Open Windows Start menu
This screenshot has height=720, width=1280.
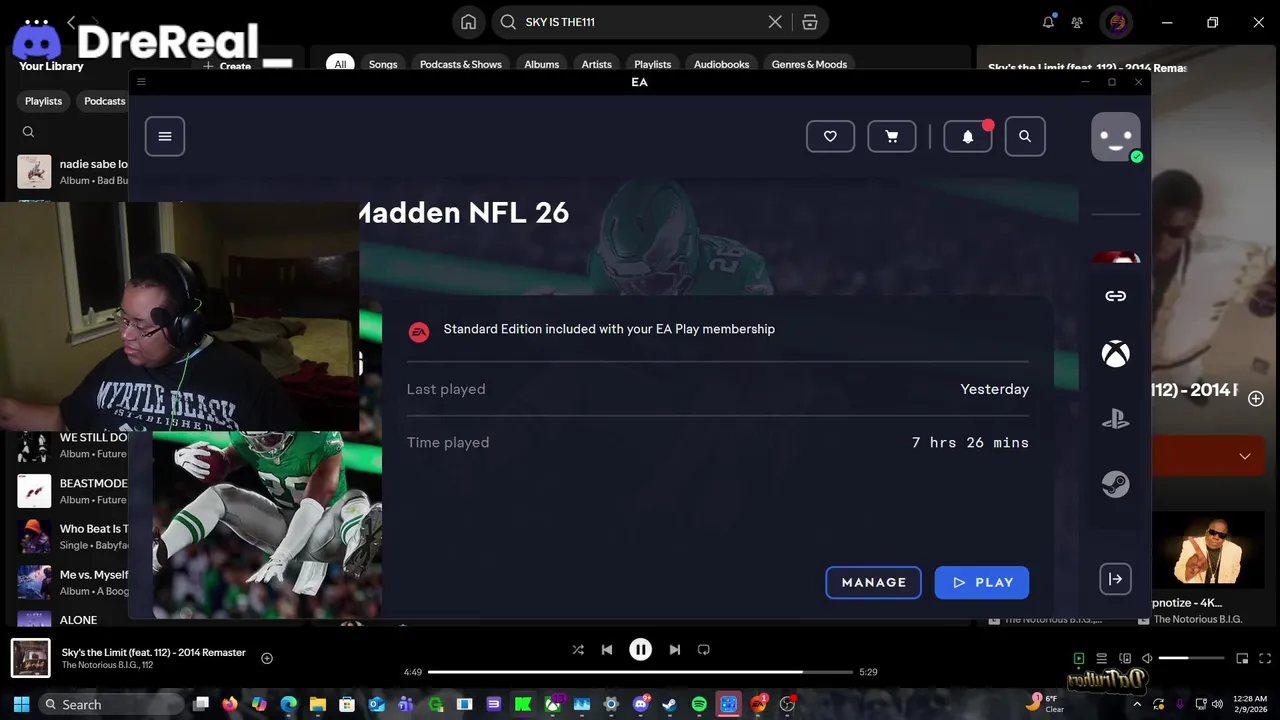(21, 704)
